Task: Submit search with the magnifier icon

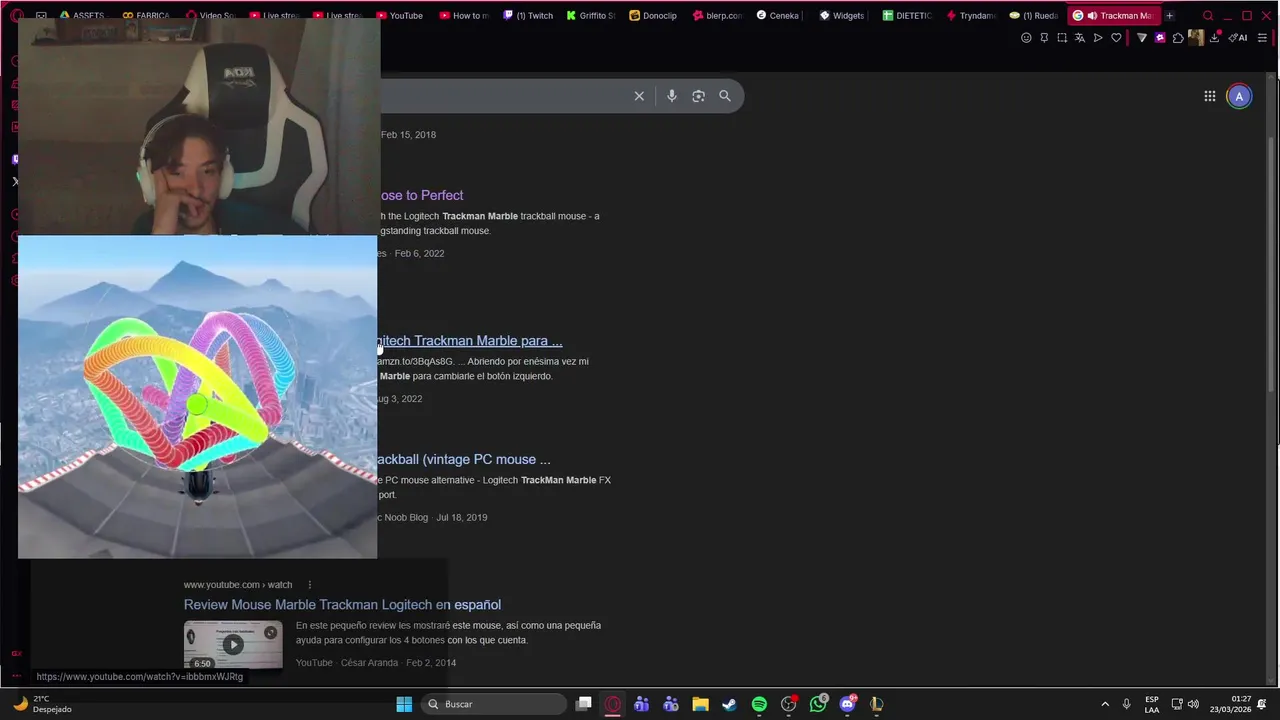Action: [725, 96]
